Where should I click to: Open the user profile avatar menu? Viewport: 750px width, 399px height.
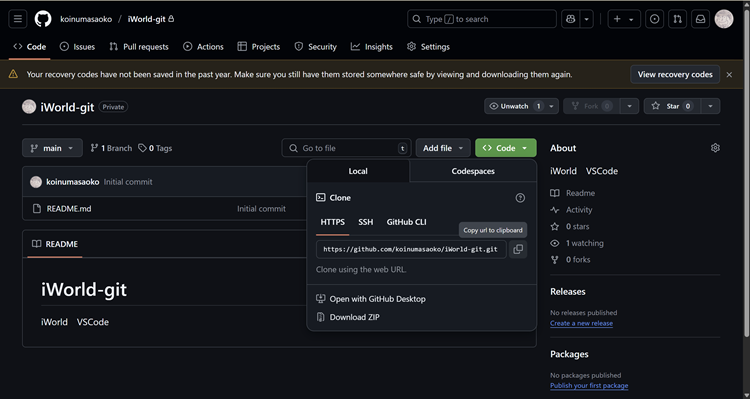[724, 19]
